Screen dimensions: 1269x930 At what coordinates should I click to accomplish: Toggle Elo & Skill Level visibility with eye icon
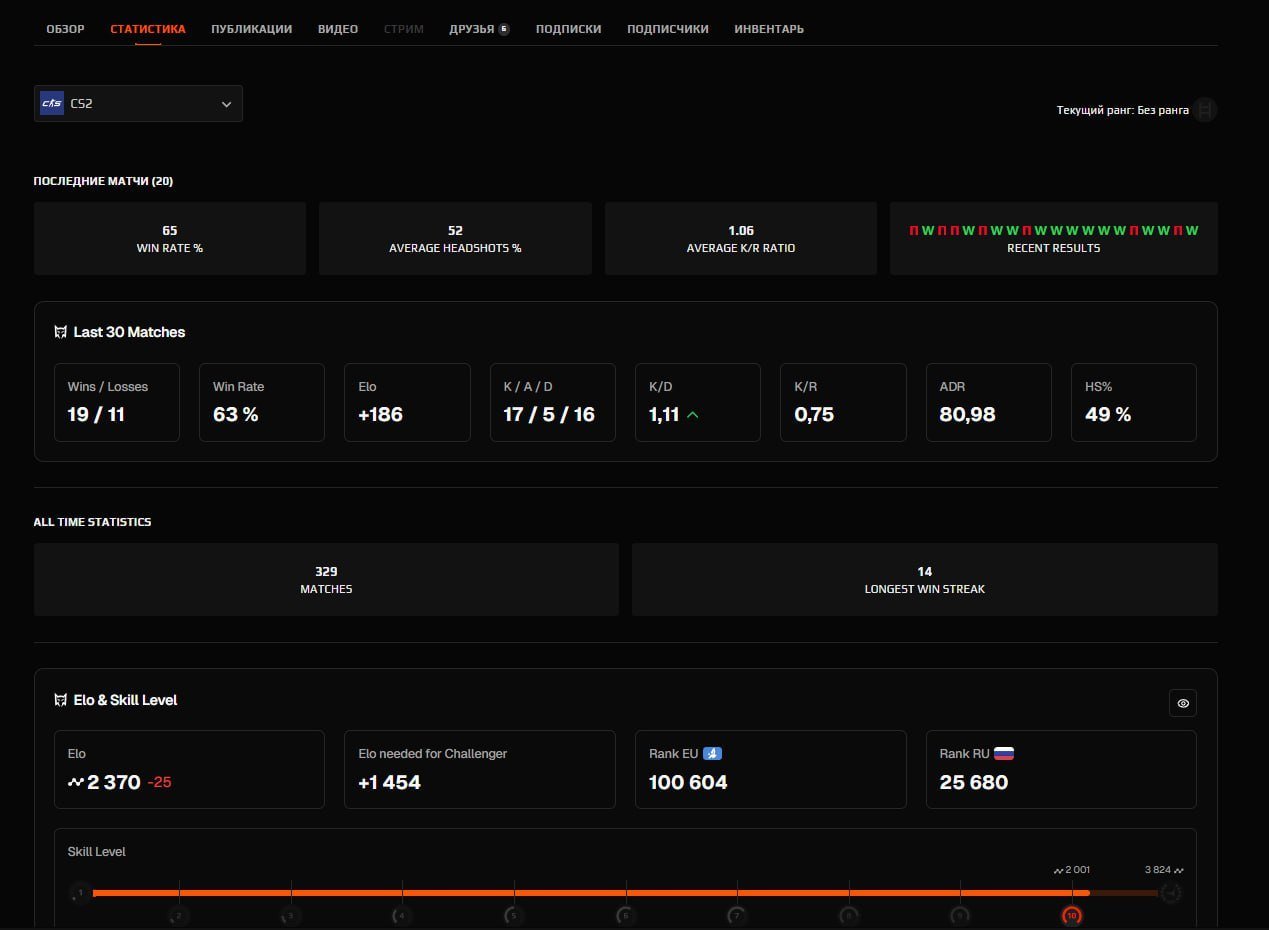click(1183, 703)
